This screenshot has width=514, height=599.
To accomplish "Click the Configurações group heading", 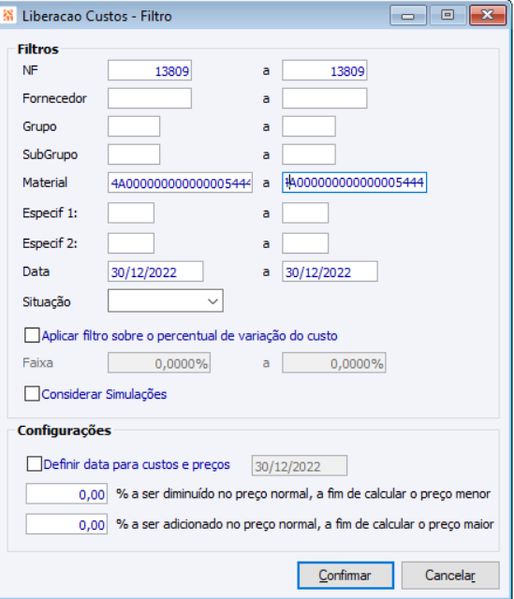I will coord(64,431).
